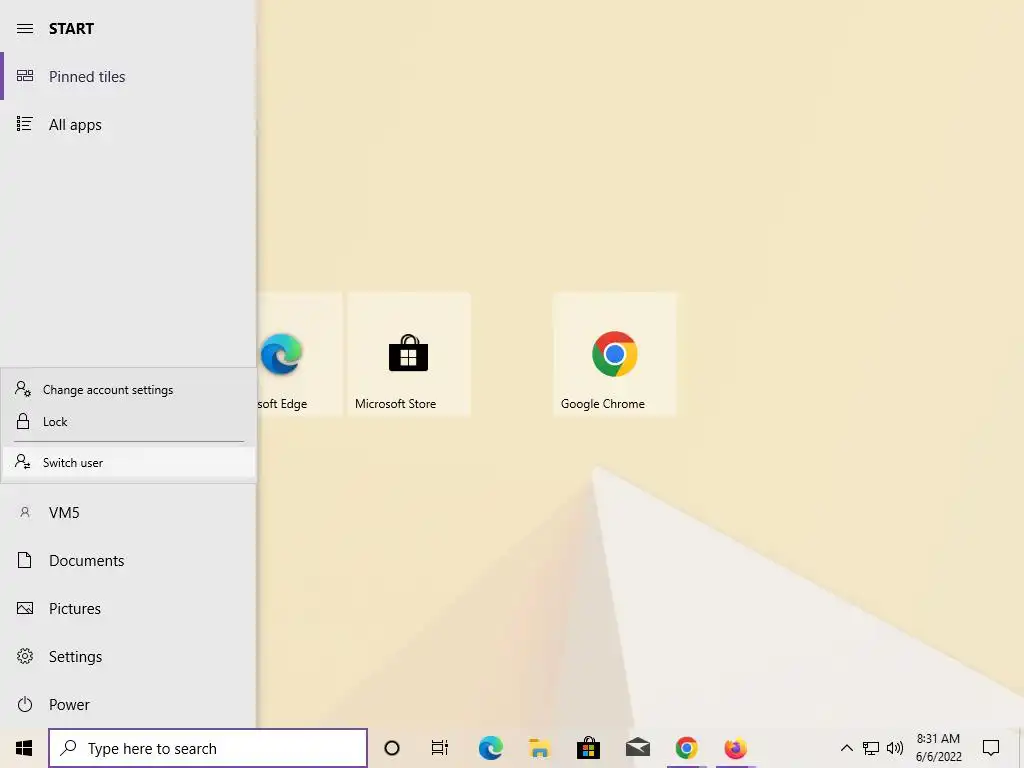This screenshot has height=768, width=1024.
Task: Click the tiles icon beside Pinned tiles
Action: pos(25,76)
